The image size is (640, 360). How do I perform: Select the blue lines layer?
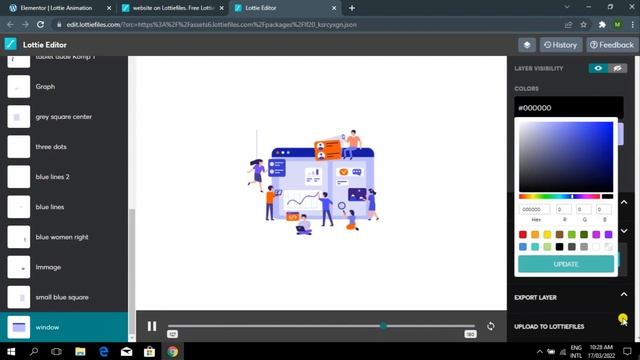click(64, 207)
